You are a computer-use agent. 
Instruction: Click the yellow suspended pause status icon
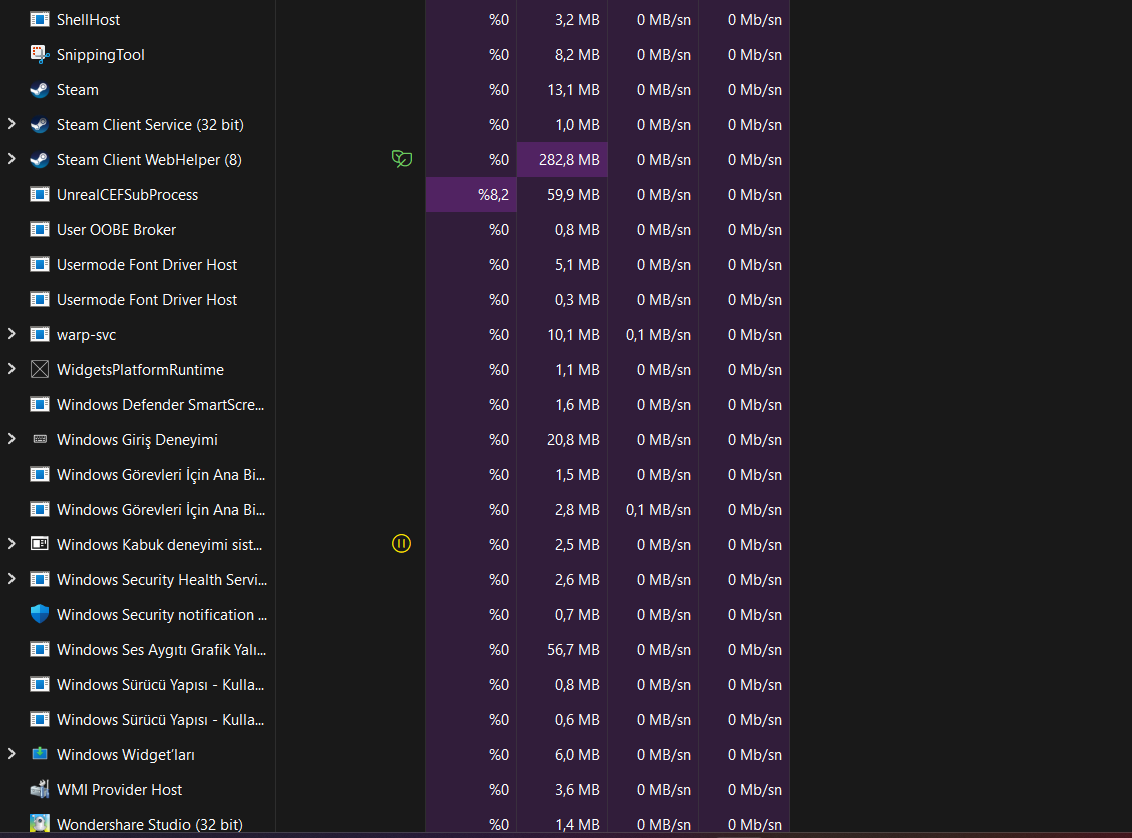[401, 544]
